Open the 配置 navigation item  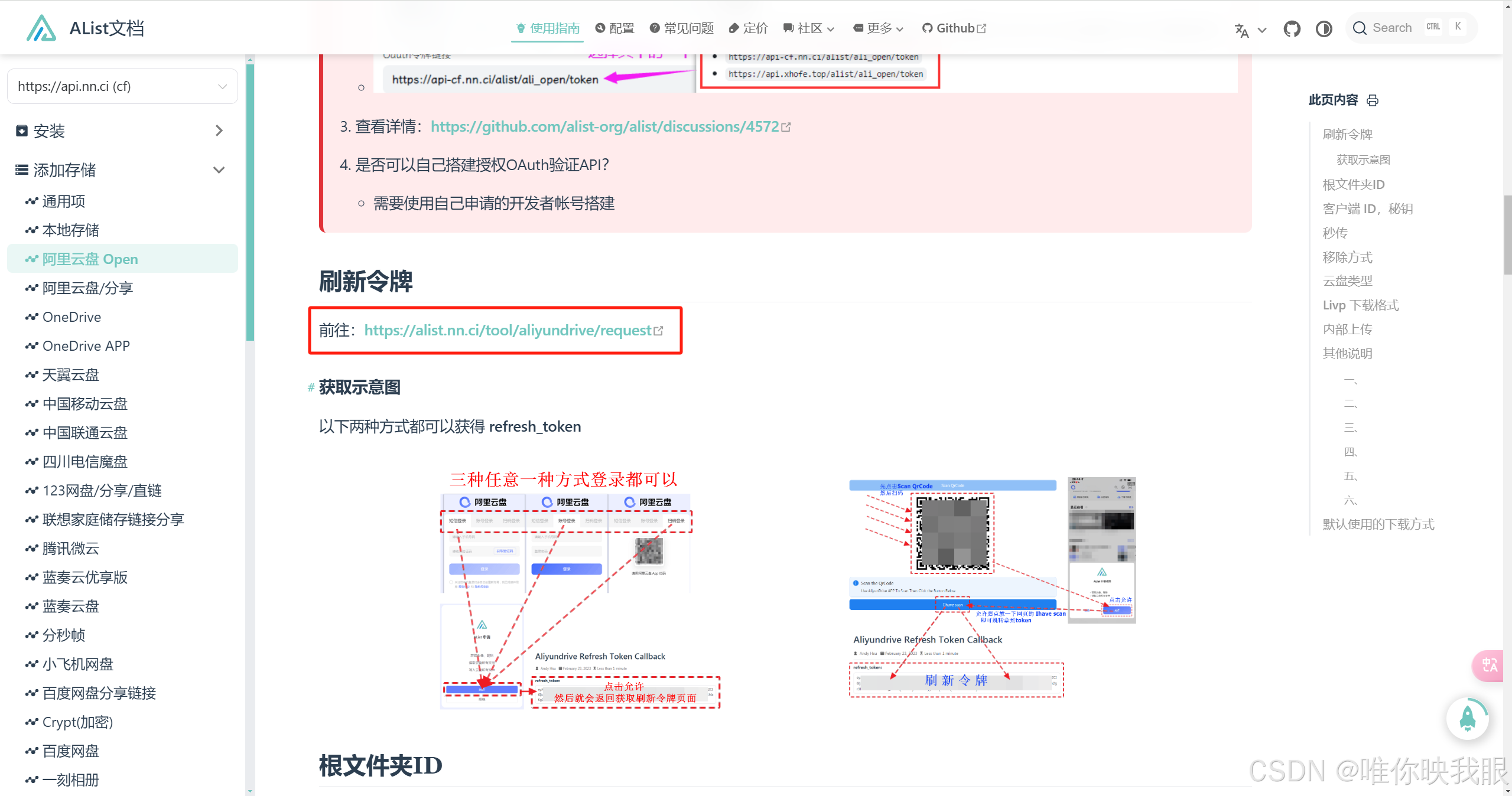[x=614, y=28]
